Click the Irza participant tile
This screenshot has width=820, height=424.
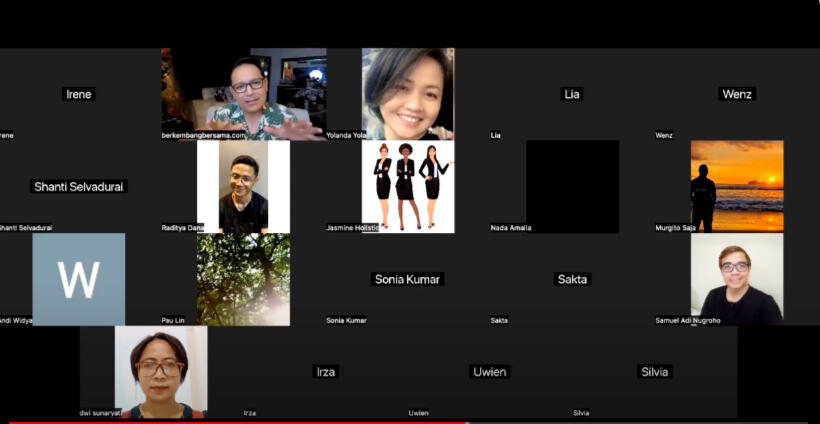pos(326,371)
